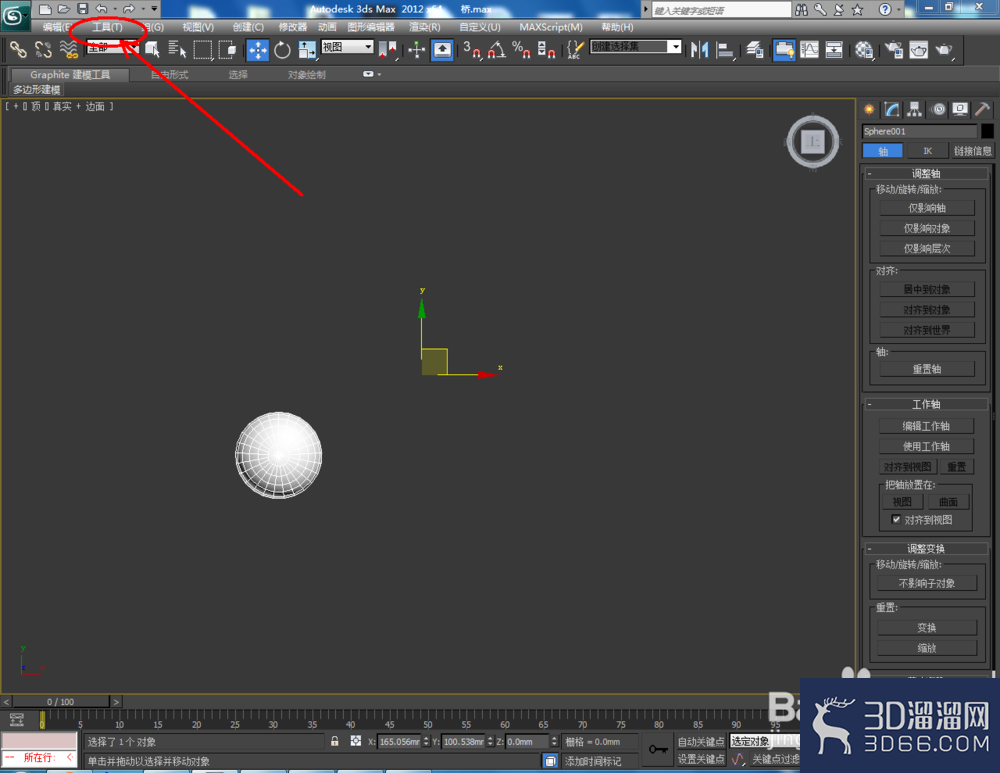Click the Render teapot icon
The height and width of the screenshot is (773, 1000).
tap(943, 50)
